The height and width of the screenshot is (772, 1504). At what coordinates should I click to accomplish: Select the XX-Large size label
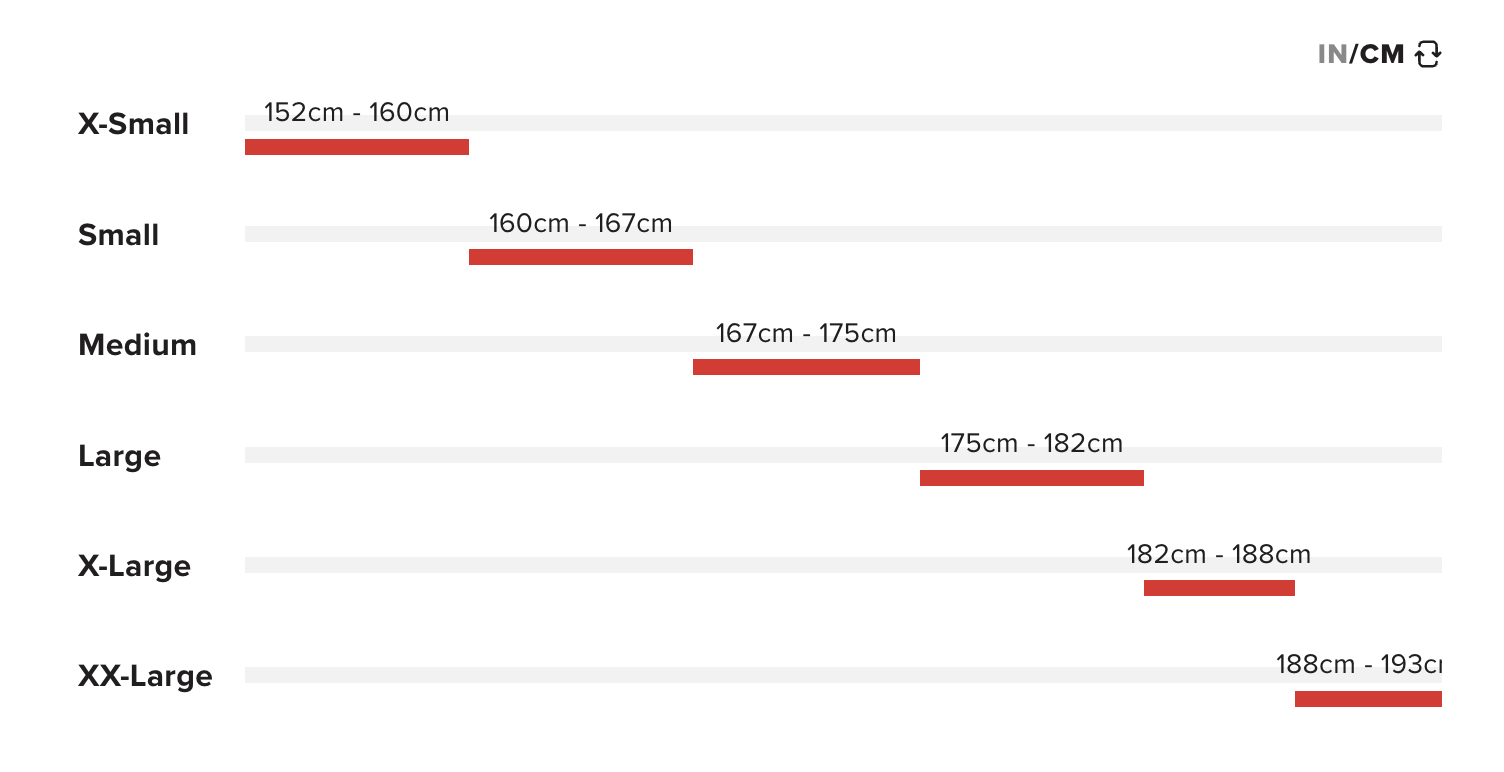point(145,676)
